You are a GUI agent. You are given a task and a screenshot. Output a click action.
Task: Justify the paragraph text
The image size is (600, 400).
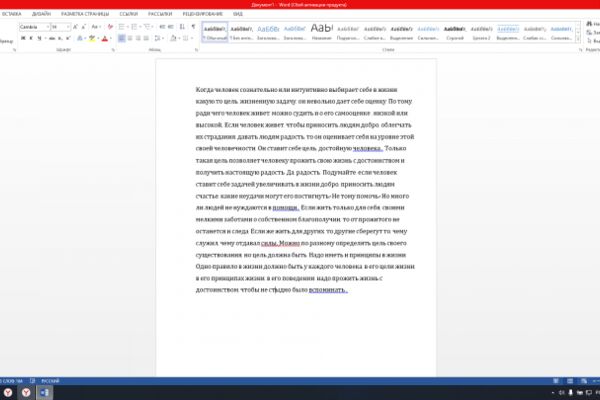click(146, 38)
